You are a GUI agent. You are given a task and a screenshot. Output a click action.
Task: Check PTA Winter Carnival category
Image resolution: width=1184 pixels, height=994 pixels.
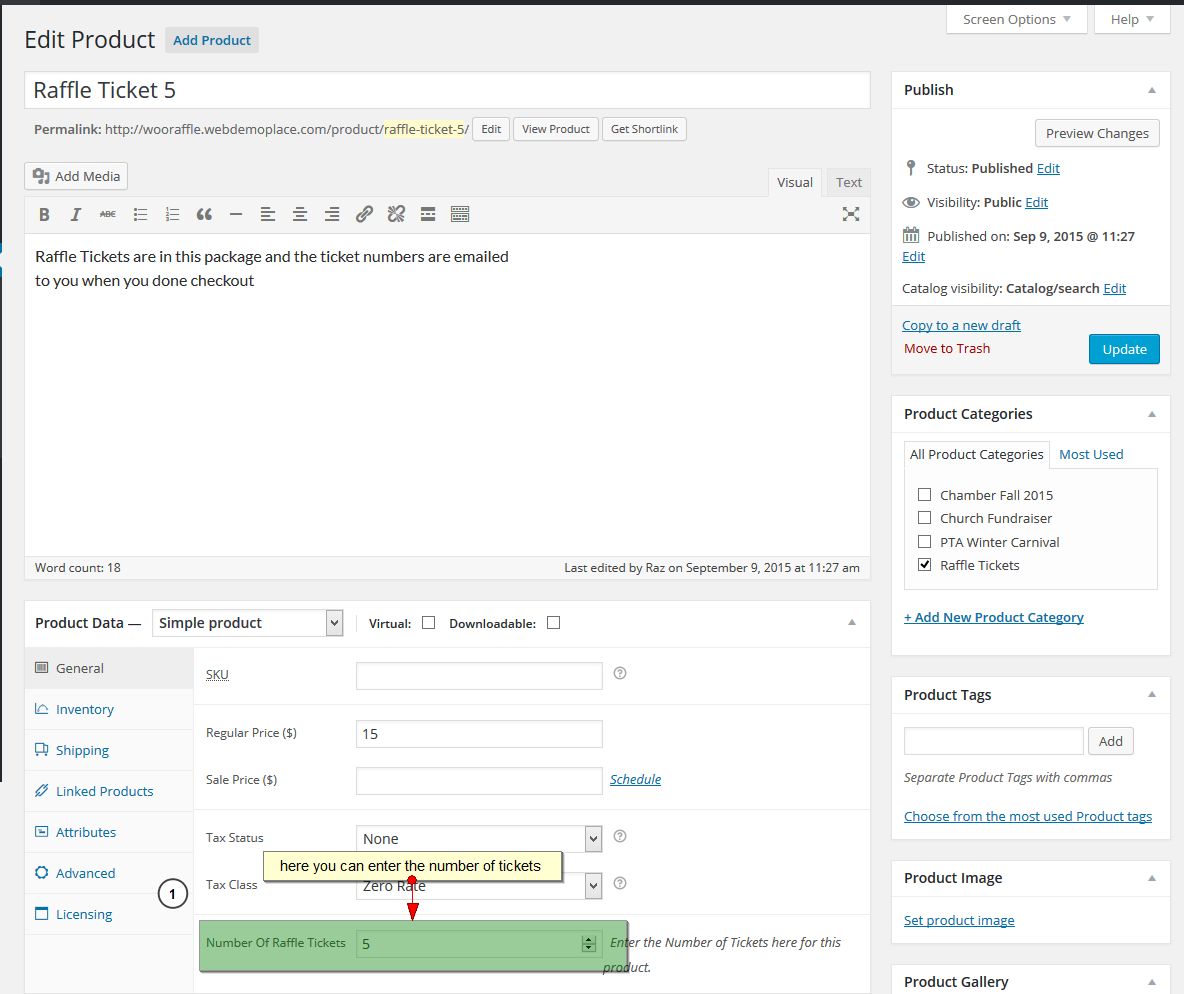924,542
